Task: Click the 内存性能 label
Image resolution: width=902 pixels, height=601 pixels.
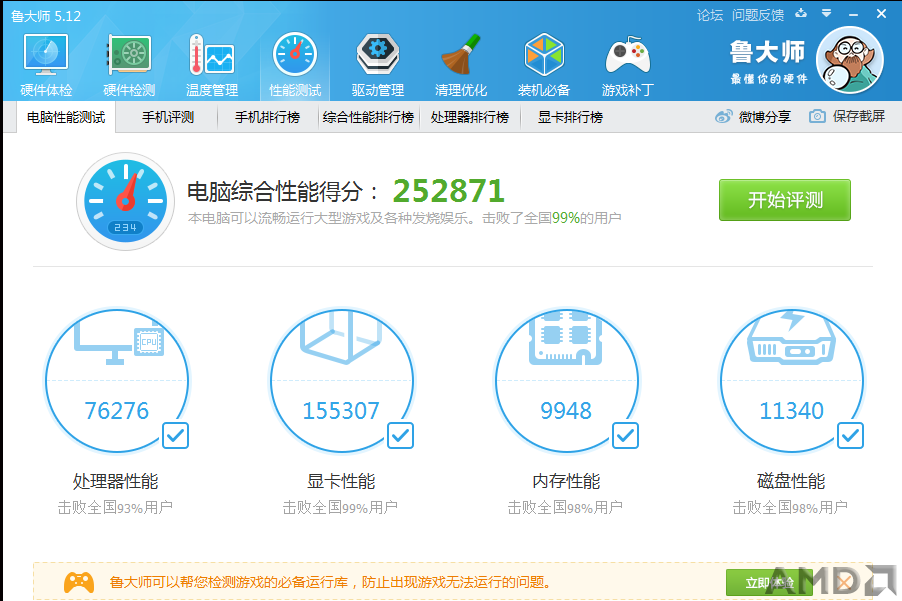Action: (566, 481)
